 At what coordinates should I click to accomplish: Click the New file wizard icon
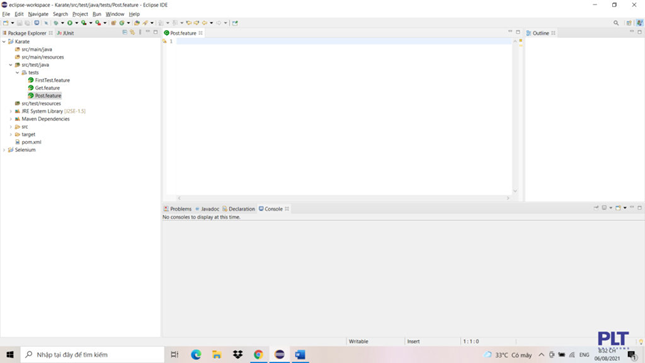(6, 23)
